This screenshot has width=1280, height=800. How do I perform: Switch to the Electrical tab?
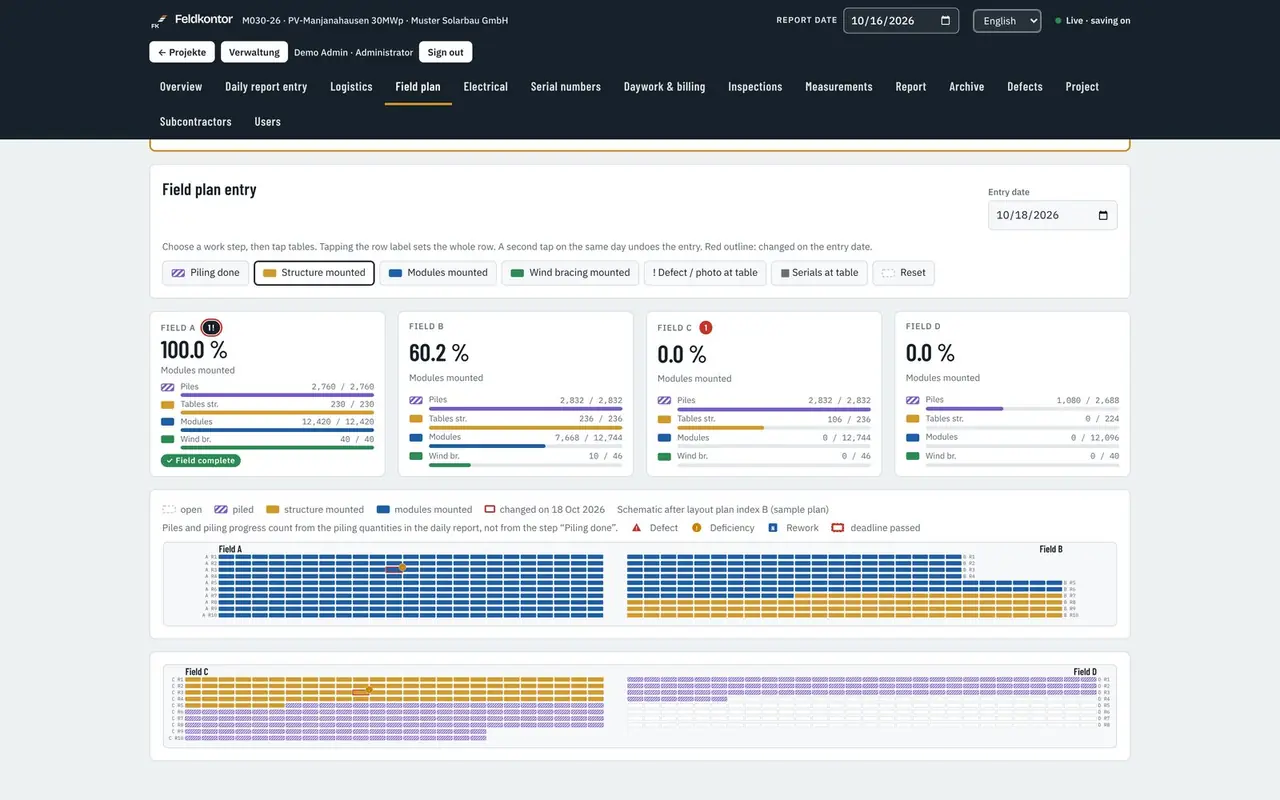486,87
